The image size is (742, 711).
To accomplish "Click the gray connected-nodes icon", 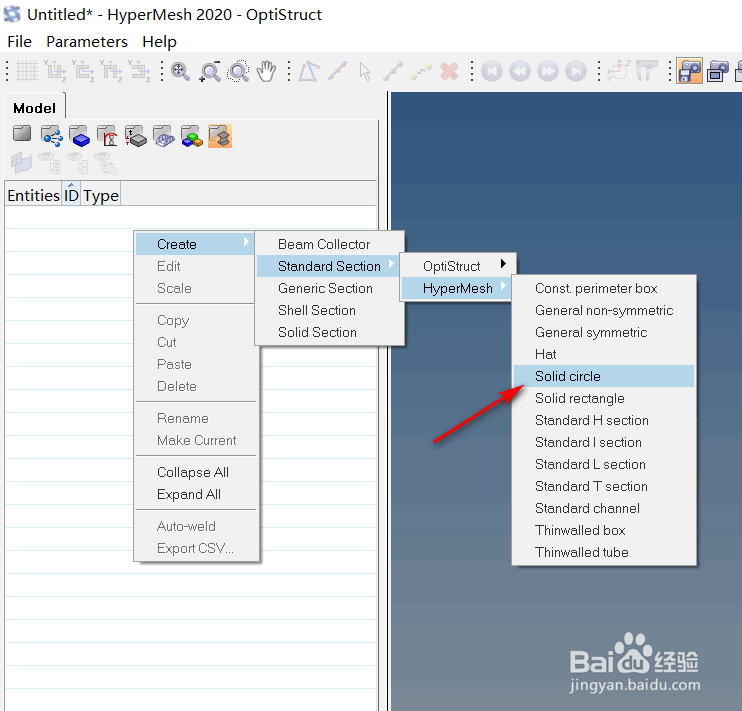I will 393,71.
